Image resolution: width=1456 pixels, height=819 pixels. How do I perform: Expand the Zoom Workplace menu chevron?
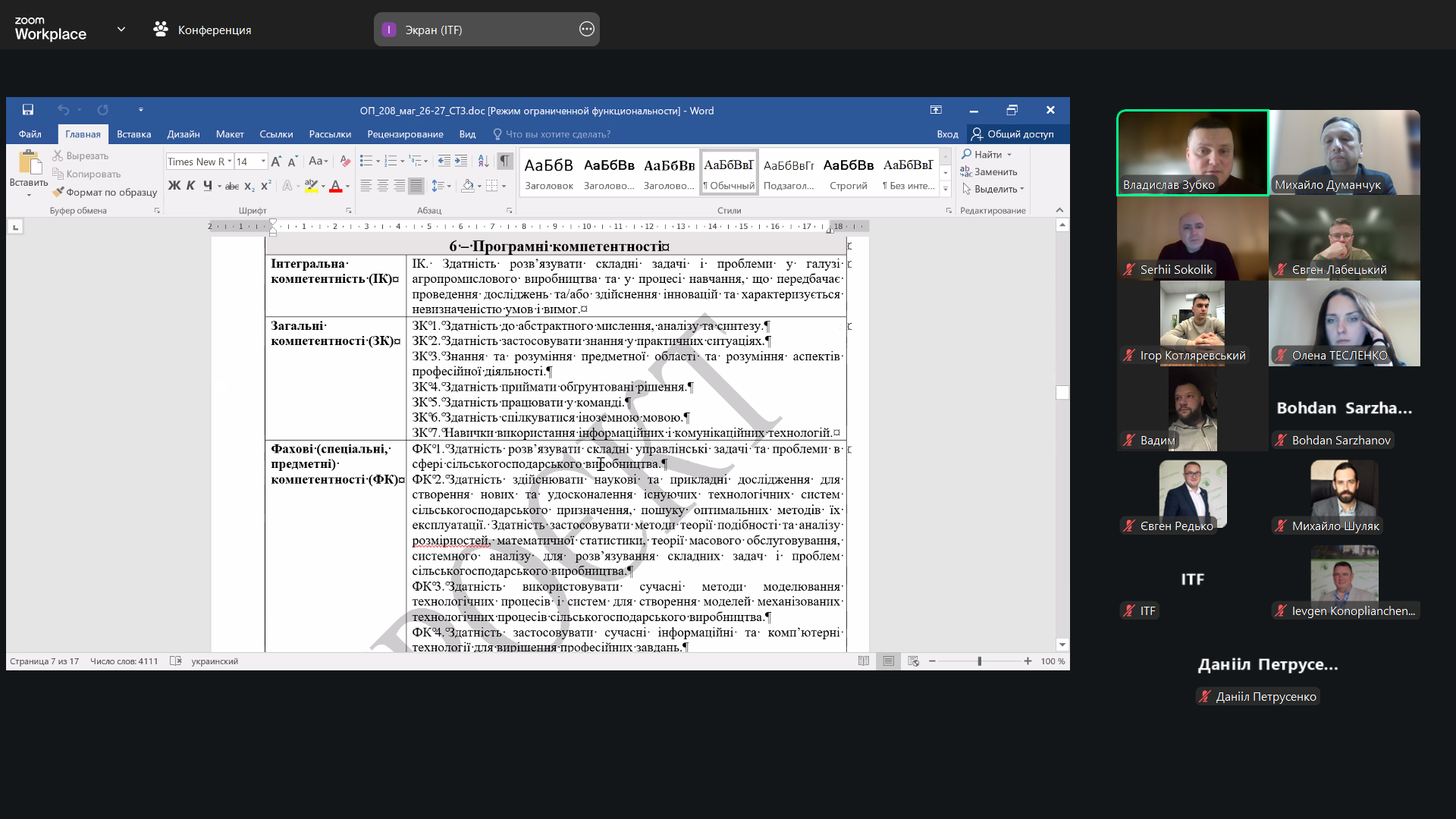121,30
